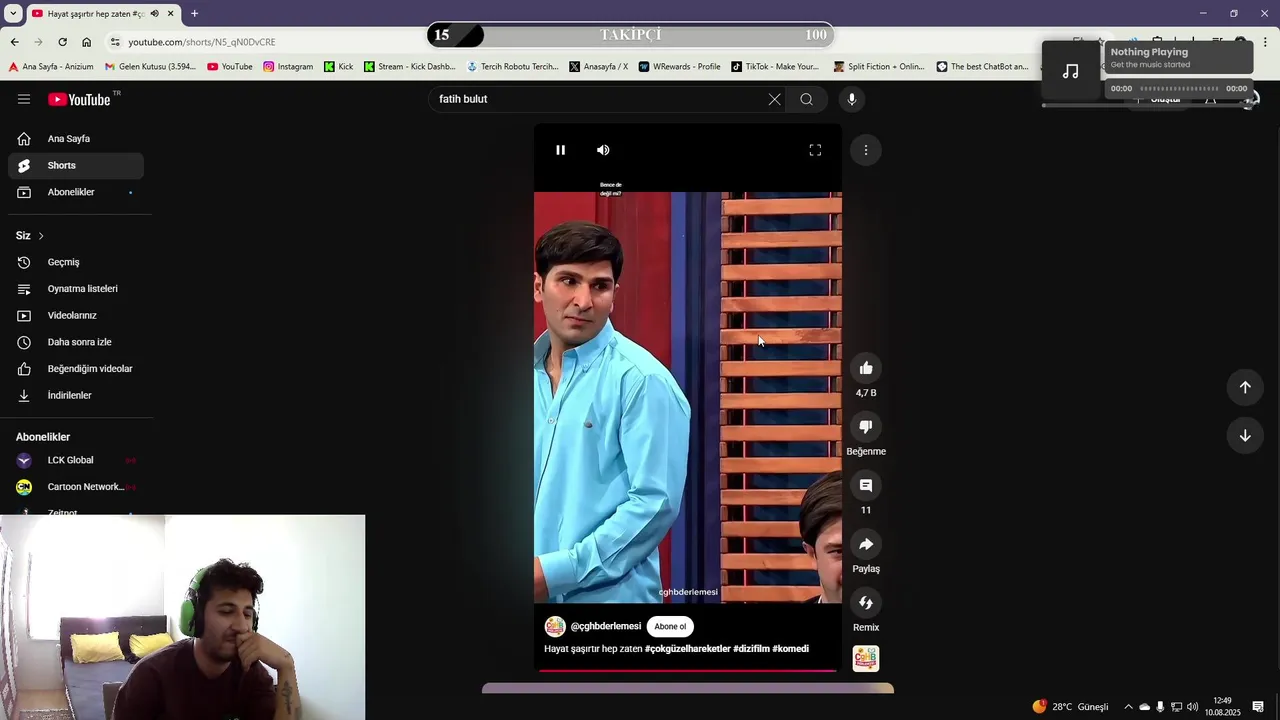Open the browser home page

pyautogui.click(x=86, y=42)
